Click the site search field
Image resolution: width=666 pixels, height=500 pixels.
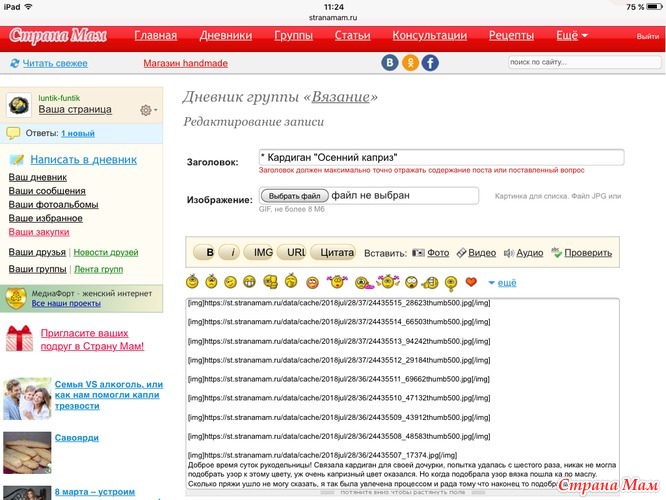(x=584, y=62)
